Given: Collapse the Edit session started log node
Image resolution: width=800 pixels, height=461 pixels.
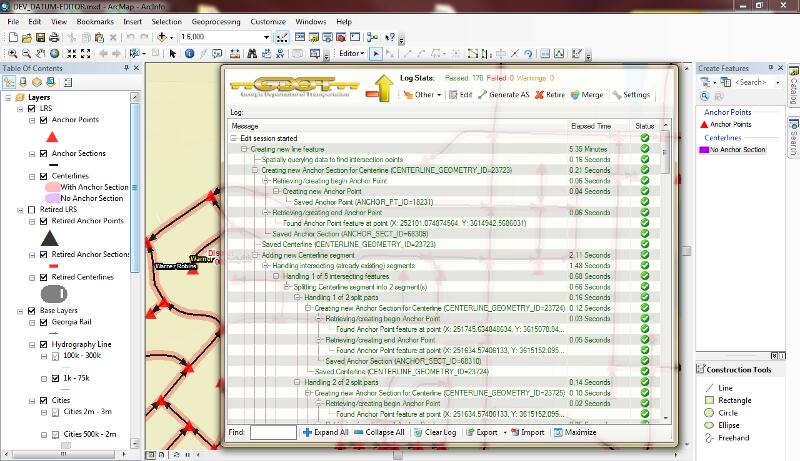Looking at the screenshot, I should [234, 138].
